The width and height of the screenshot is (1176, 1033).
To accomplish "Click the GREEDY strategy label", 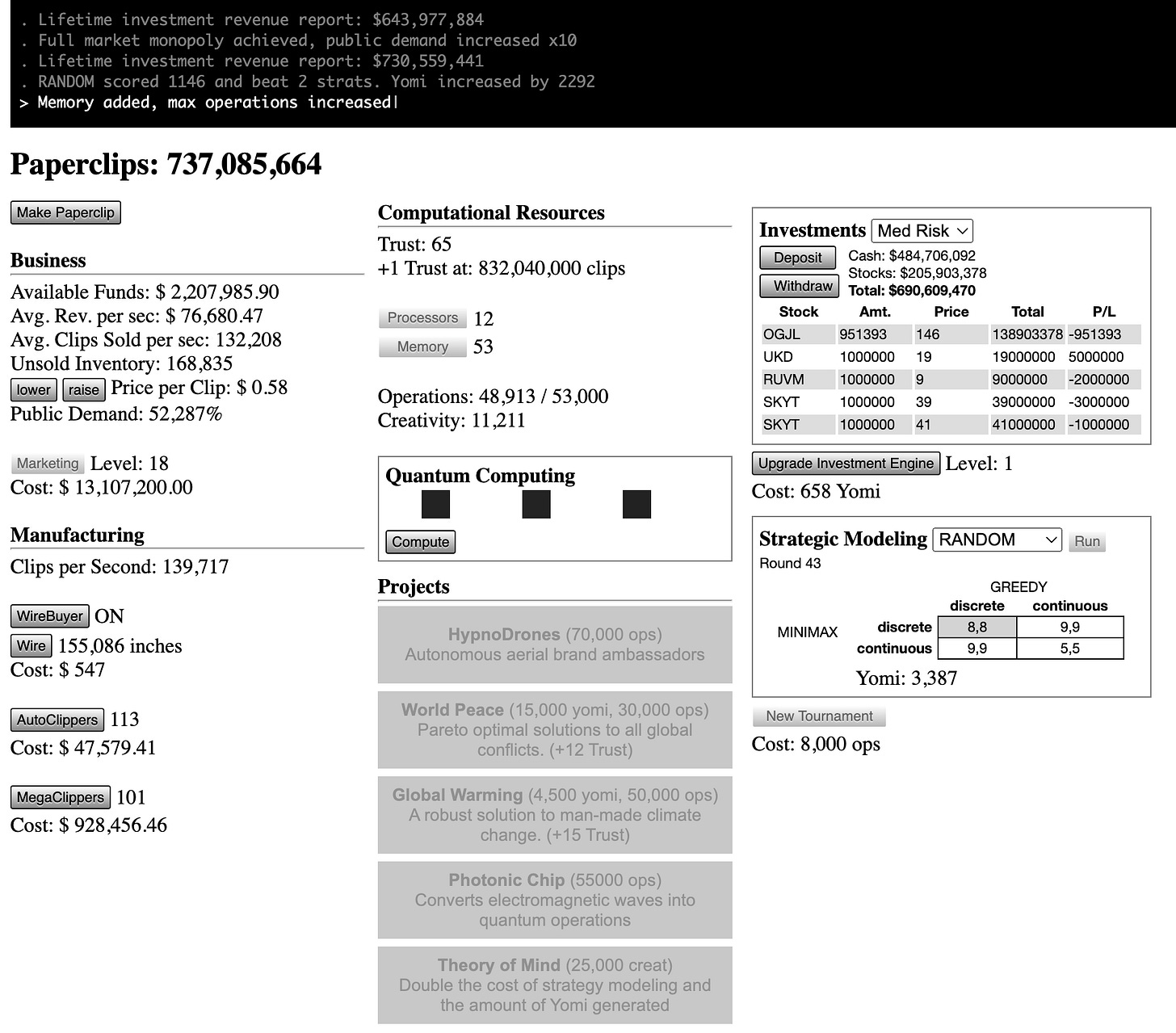I will (x=1018, y=587).
